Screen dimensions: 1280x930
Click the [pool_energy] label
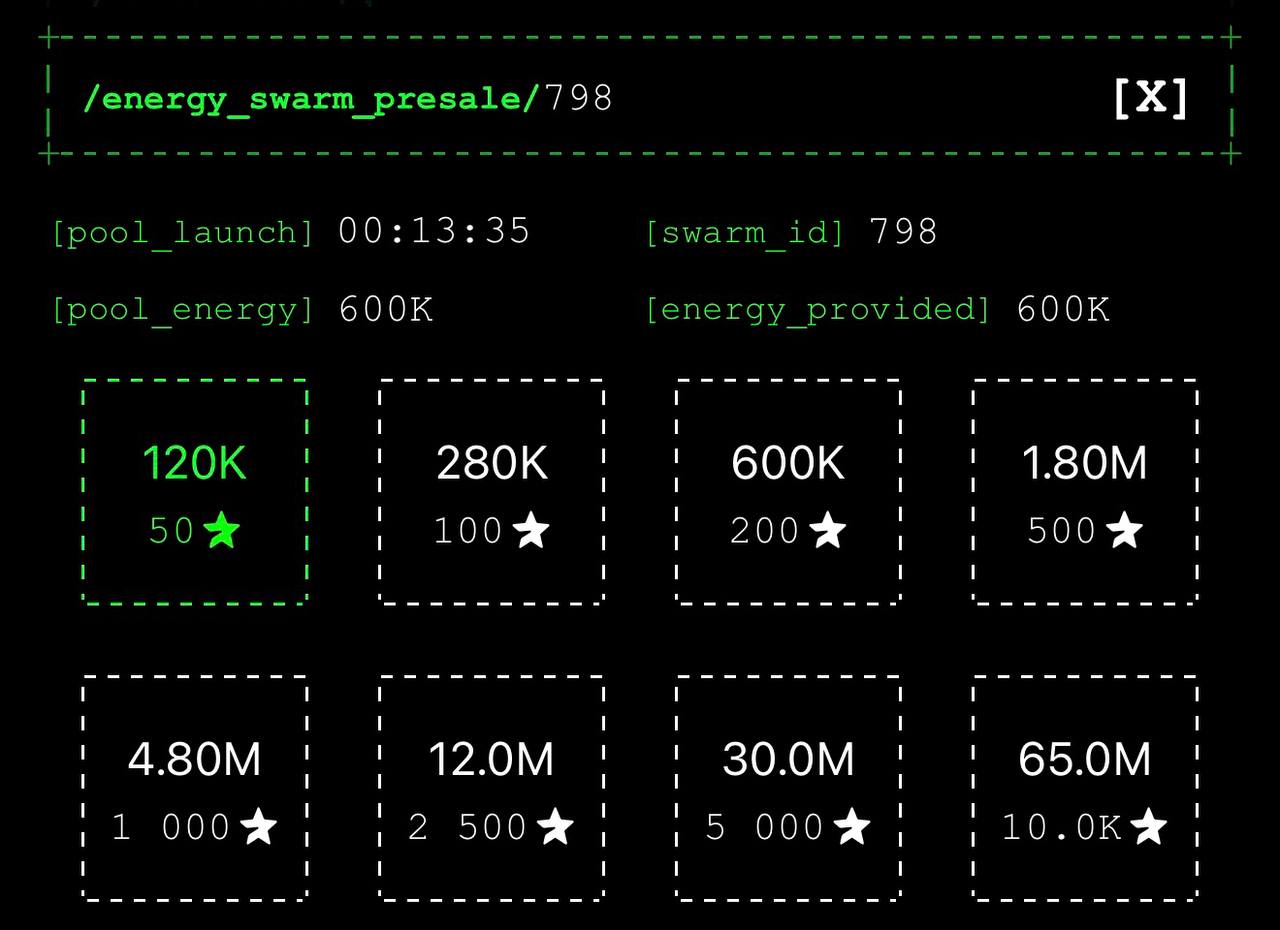coord(183,310)
